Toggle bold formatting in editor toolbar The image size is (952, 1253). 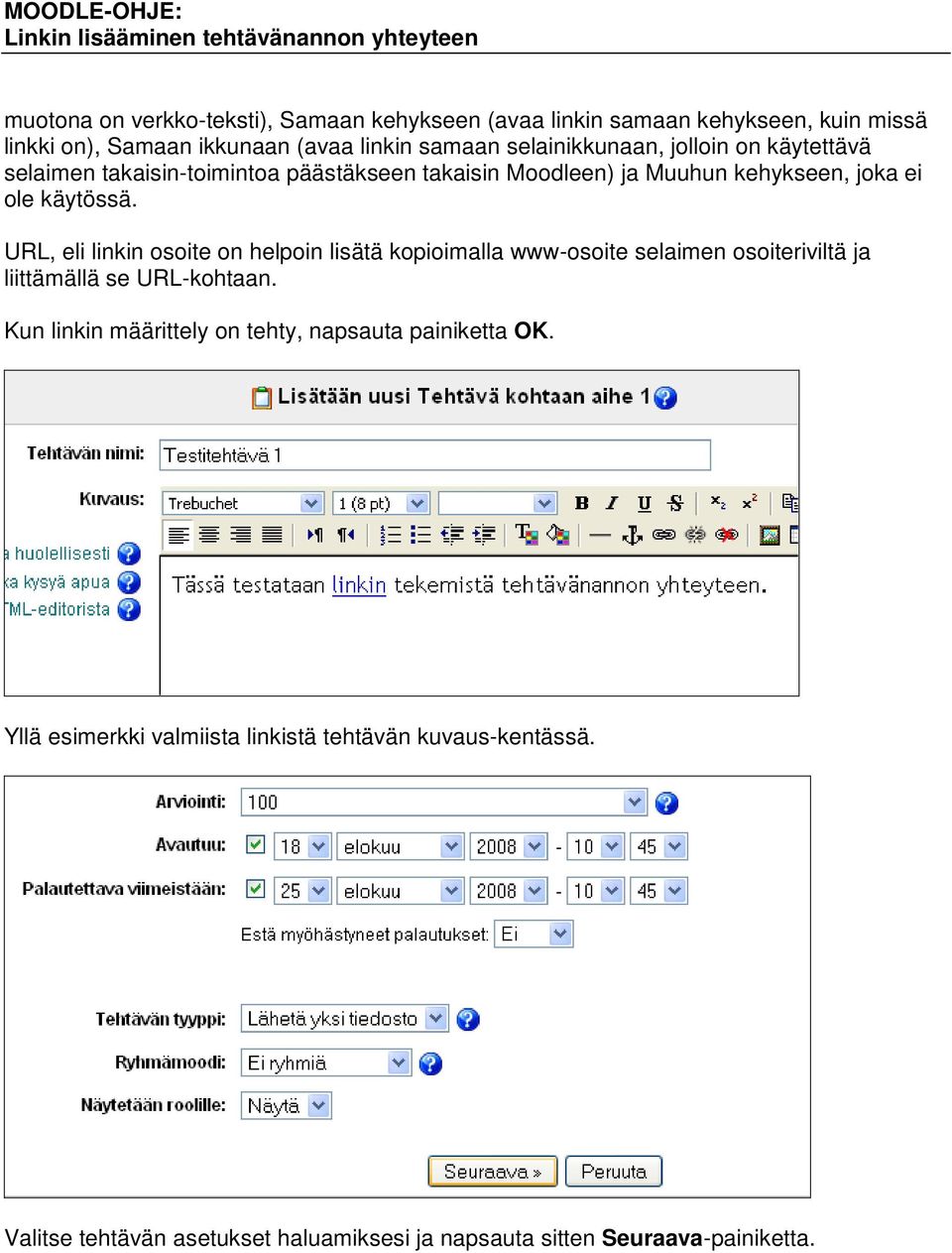coord(582,503)
